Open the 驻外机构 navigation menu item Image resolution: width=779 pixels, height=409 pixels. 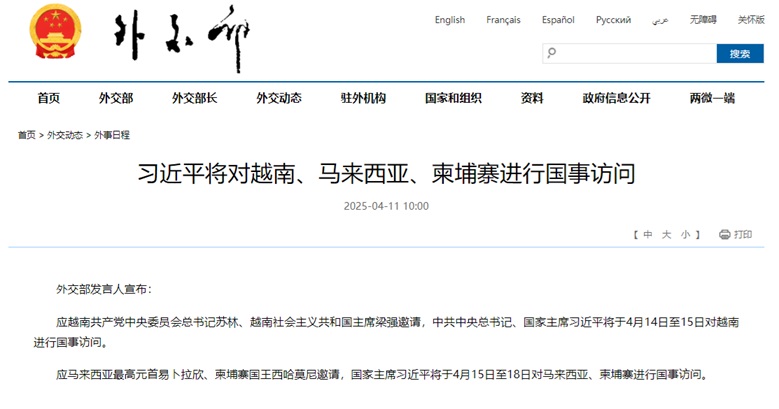pyautogui.click(x=363, y=98)
